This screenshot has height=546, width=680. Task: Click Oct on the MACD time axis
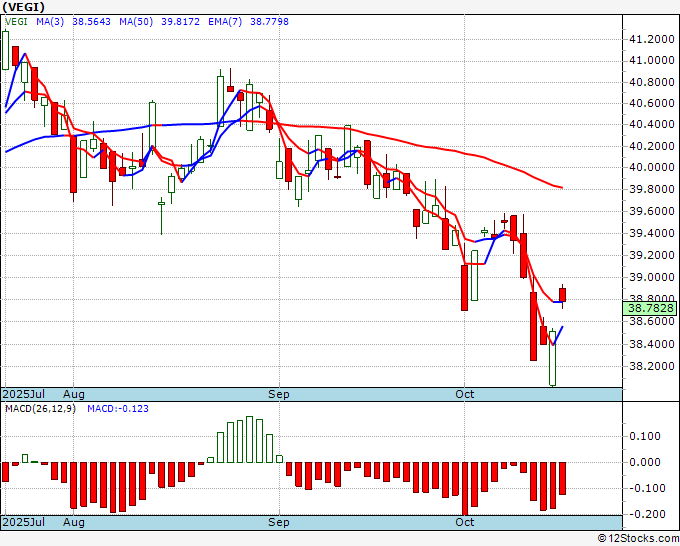[x=464, y=522]
